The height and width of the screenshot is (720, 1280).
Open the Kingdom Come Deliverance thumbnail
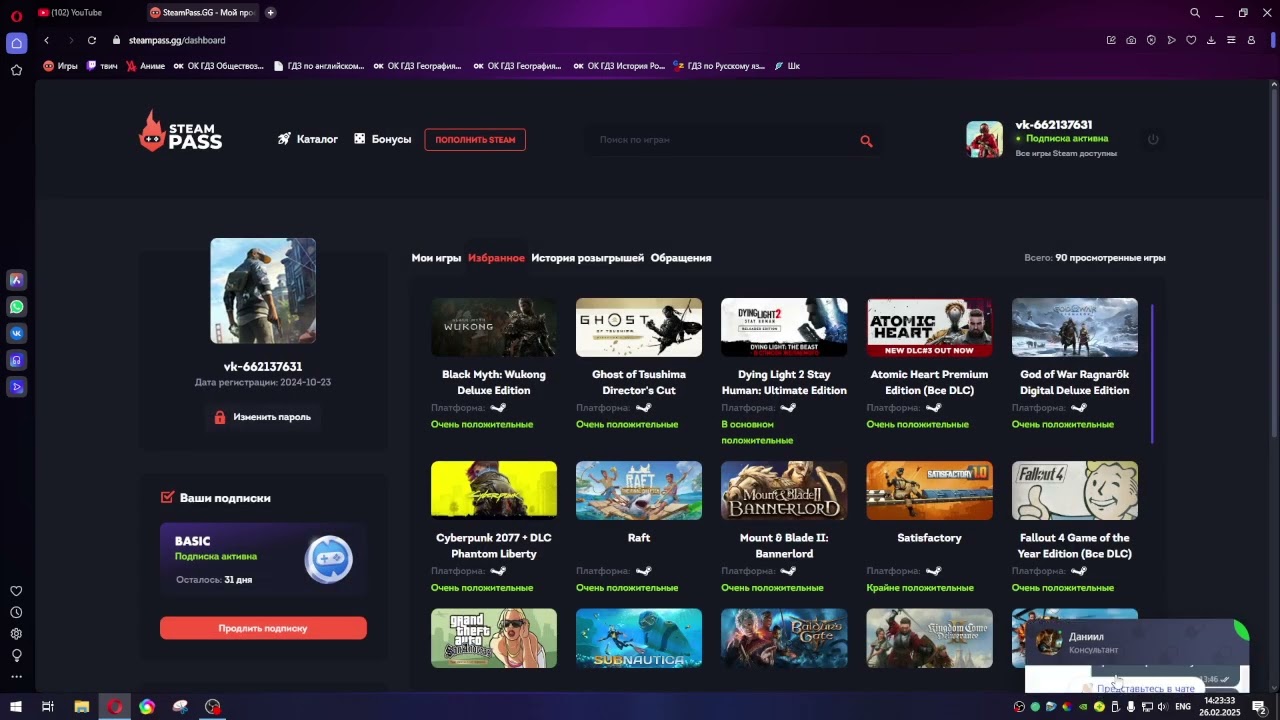929,638
